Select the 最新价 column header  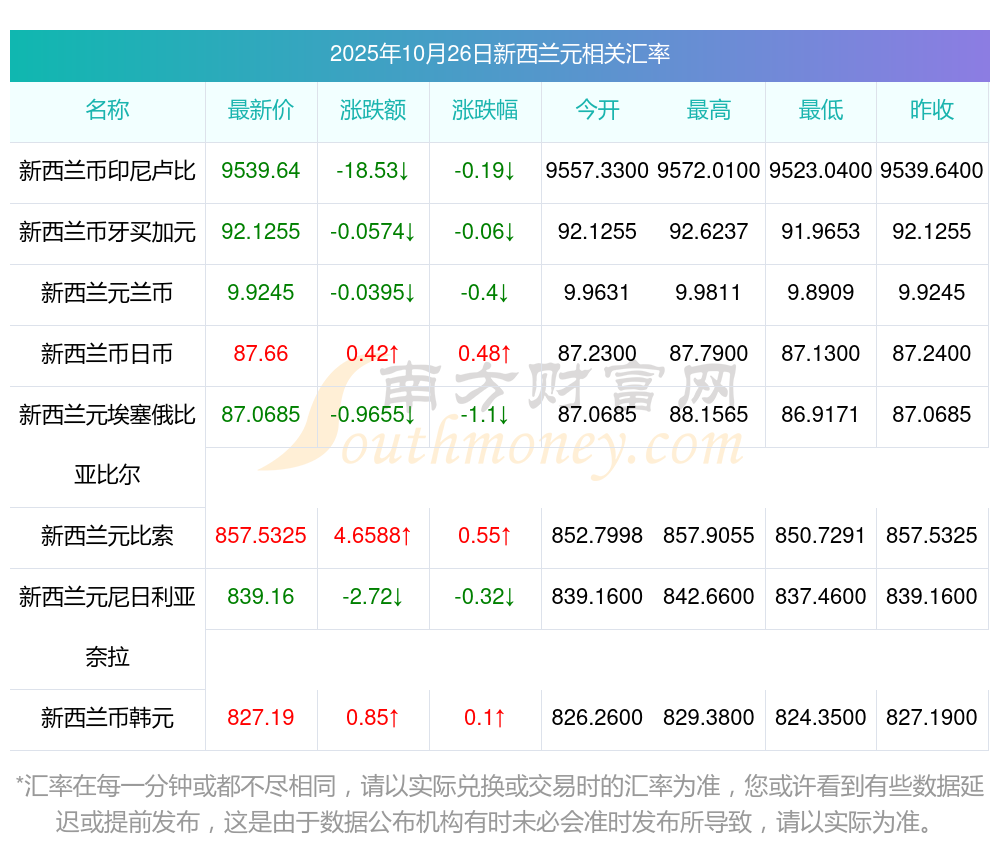click(x=261, y=111)
